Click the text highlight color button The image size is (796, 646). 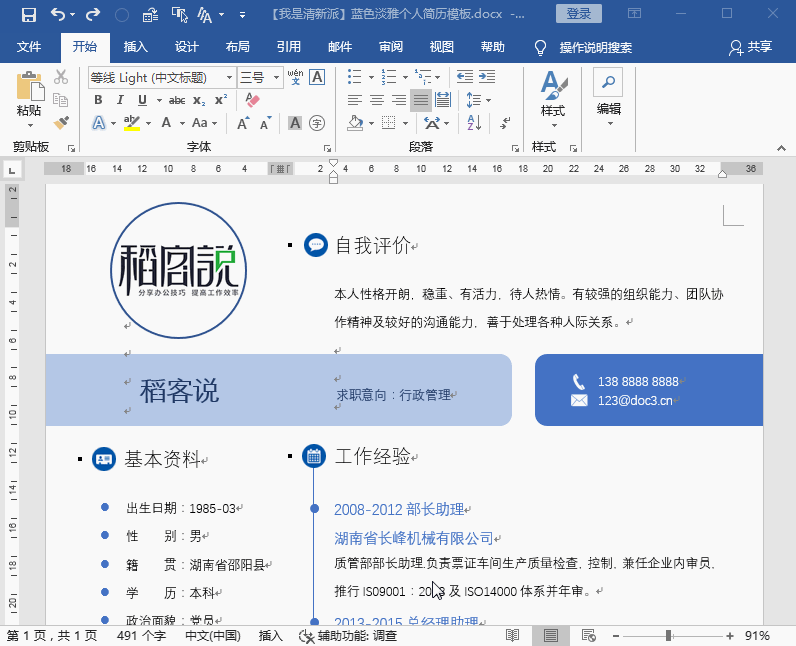(132, 123)
